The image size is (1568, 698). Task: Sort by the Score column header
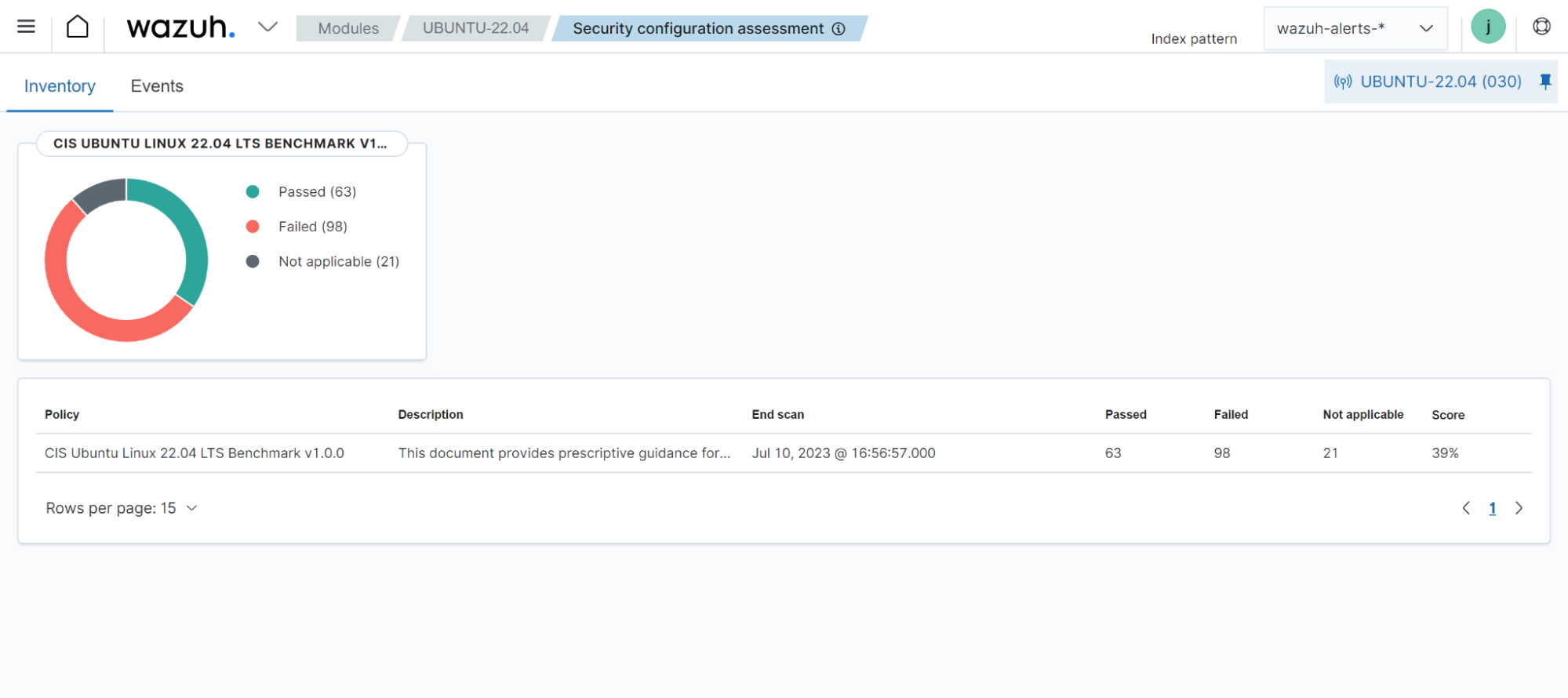pos(1448,415)
